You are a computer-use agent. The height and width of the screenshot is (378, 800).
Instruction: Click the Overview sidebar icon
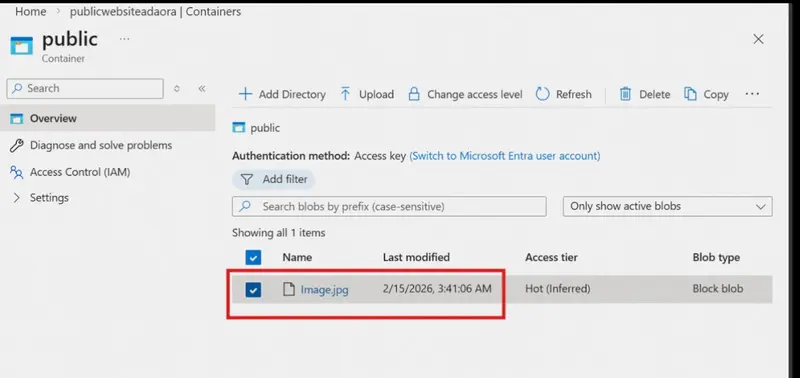pos(17,118)
